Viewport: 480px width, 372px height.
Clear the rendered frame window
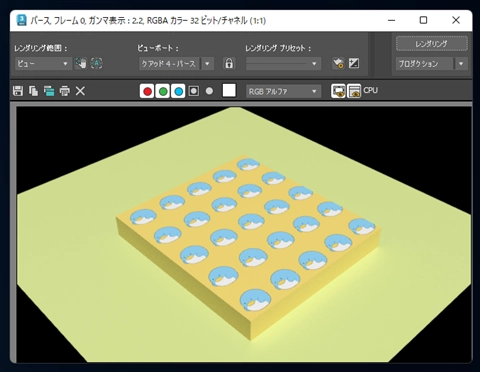tap(80, 91)
